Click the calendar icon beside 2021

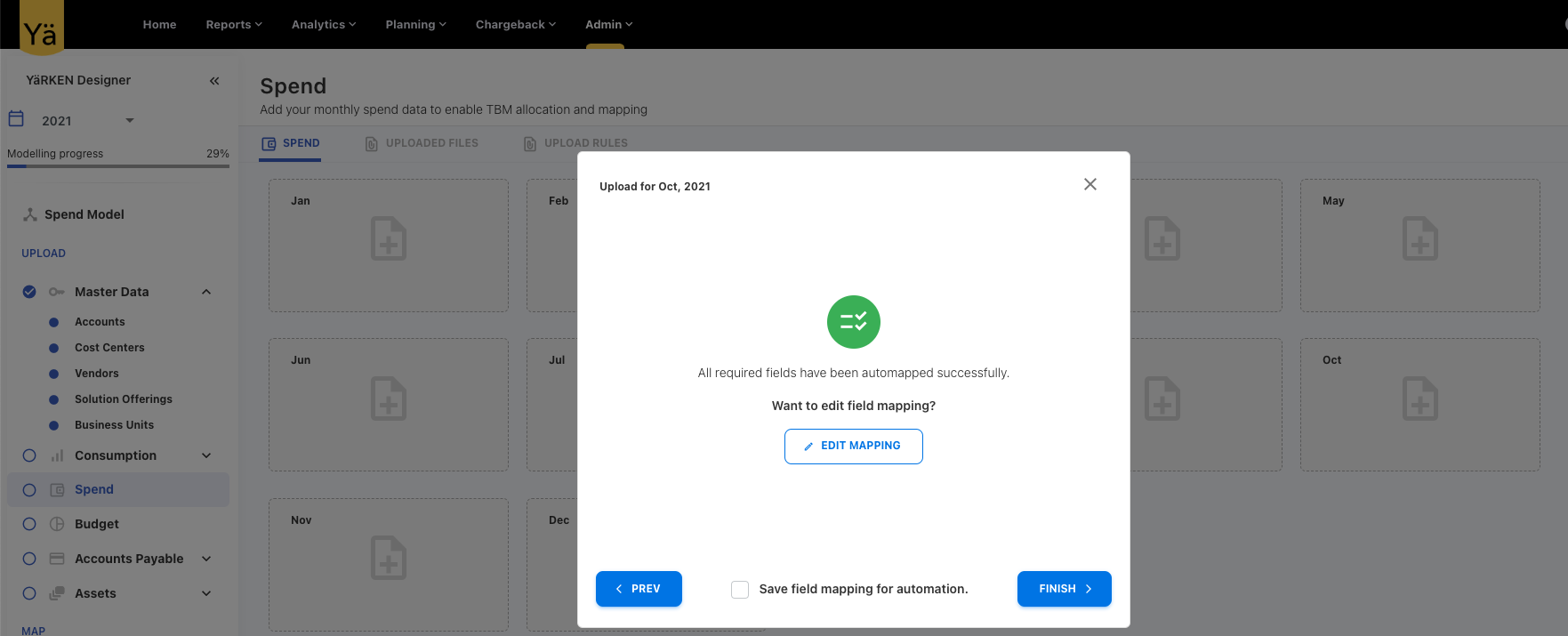(x=16, y=119)
